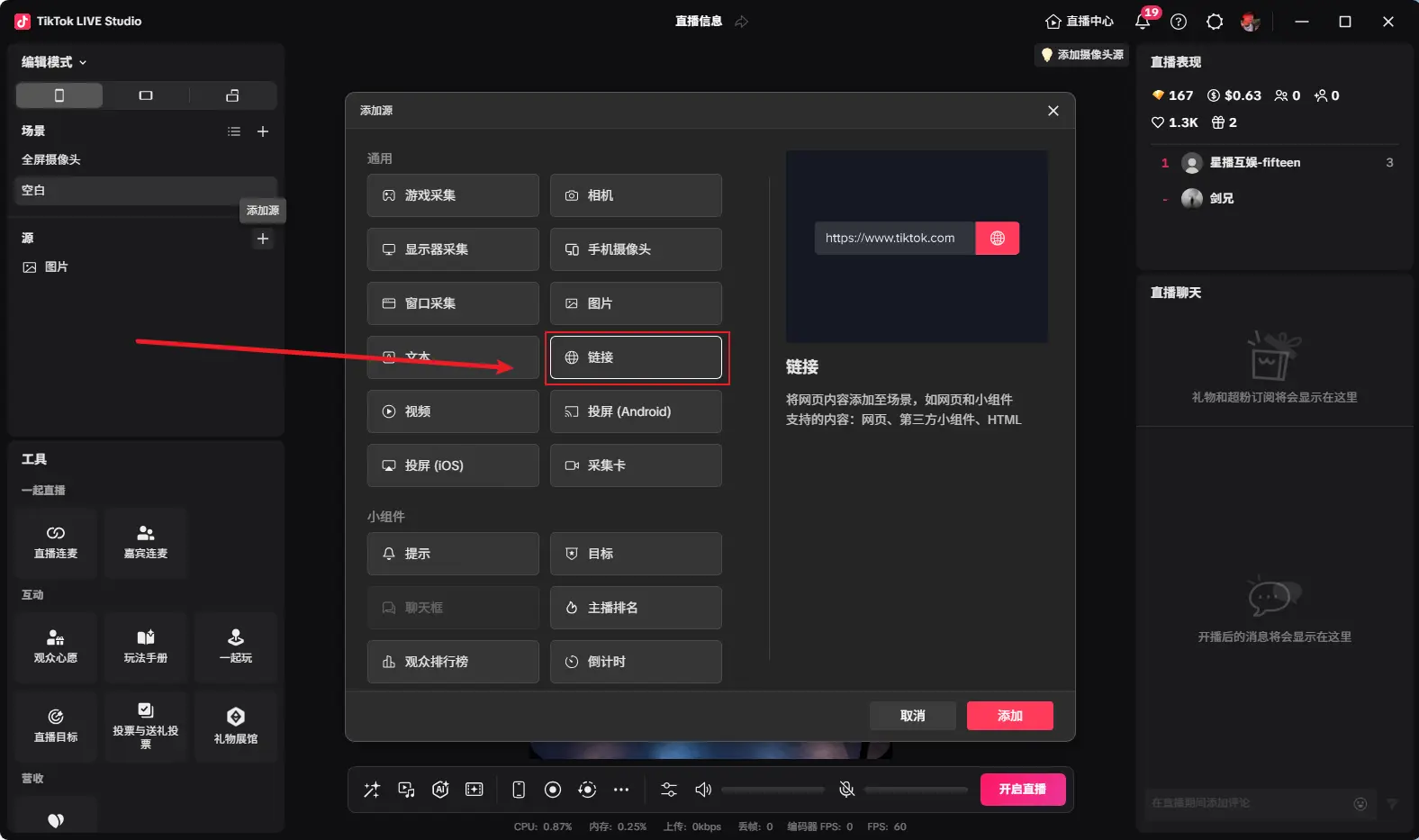Select the 全屏摄像头 scene
The image size is (1419, 840).
51,159
